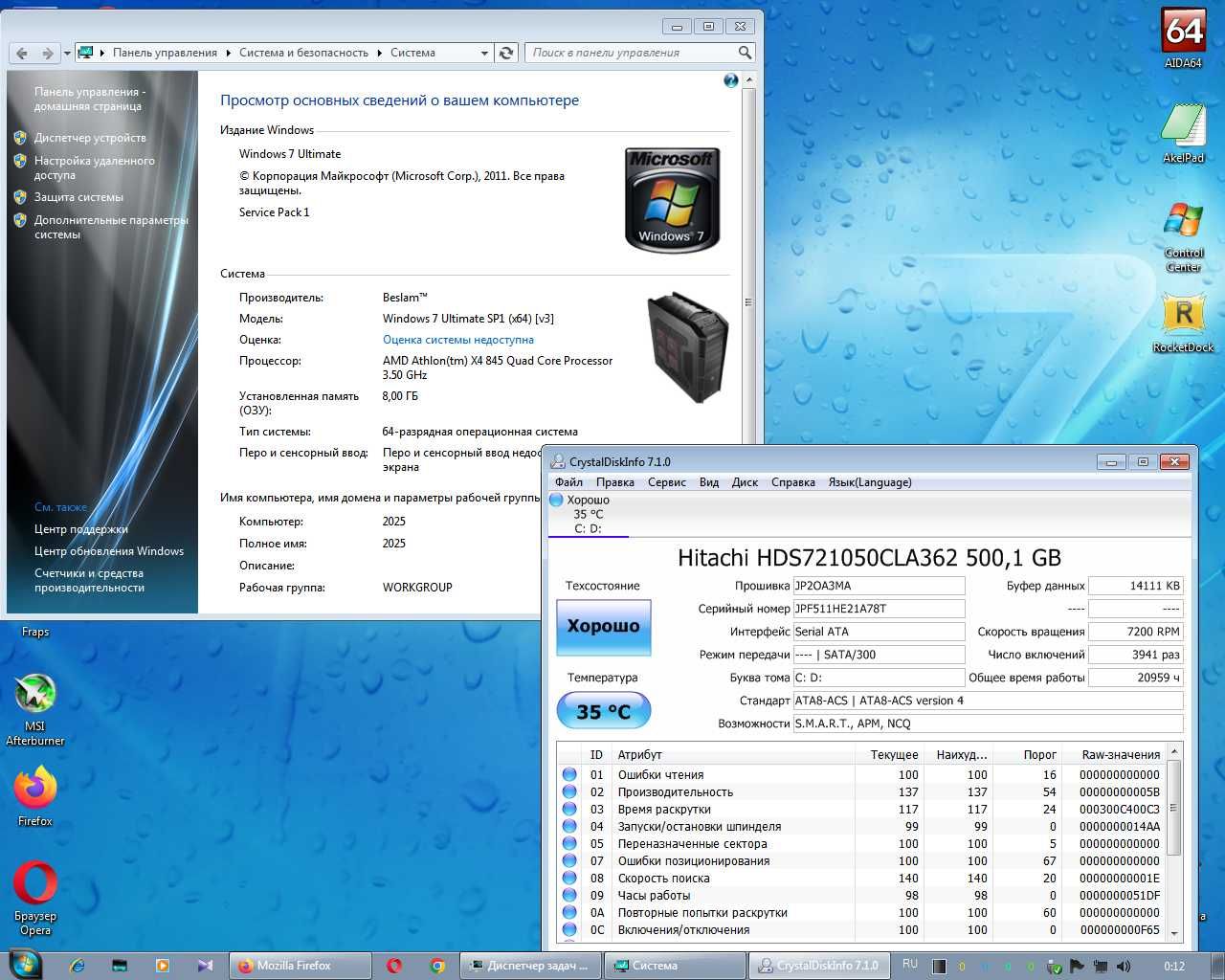Click the clock showing 0:12
This screenshot has width=1225, height=980.
coord(1174,966)
